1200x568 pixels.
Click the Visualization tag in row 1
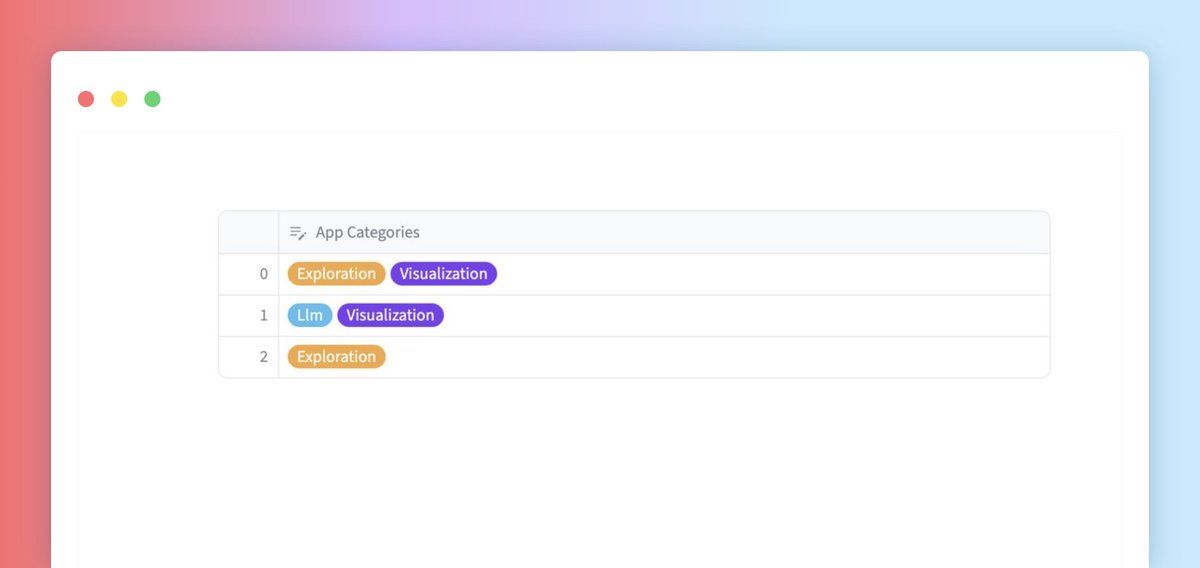click(390, 315)
